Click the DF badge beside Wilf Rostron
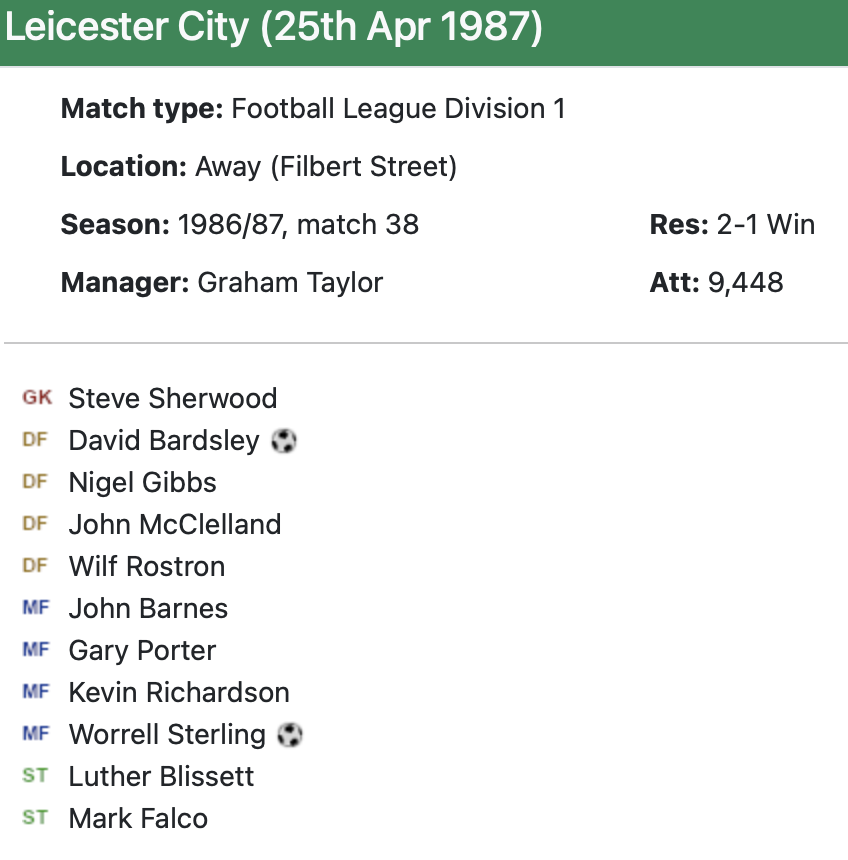The height and width of the screenshot is (860, 848). [x=35, y=566]
